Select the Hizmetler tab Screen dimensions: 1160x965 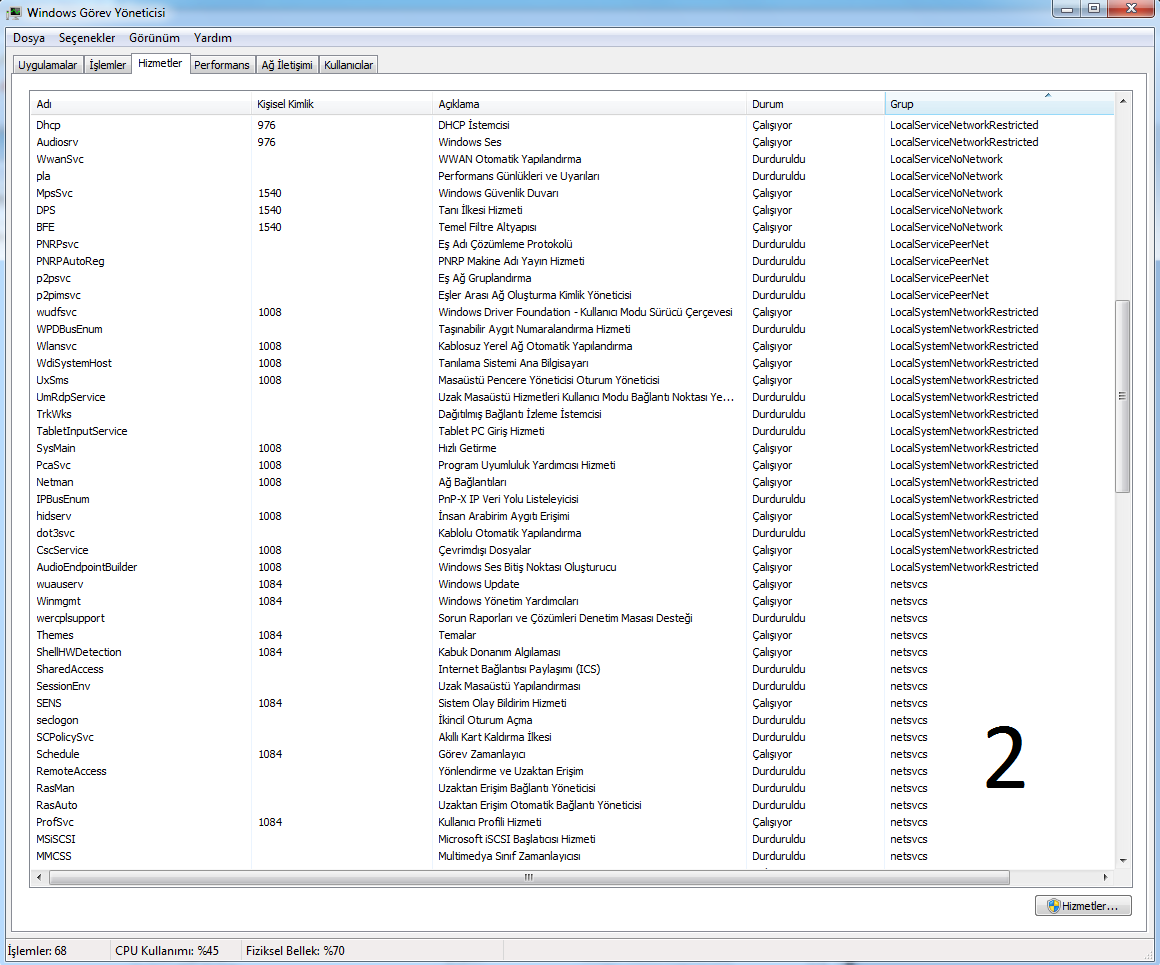[160, 64]
